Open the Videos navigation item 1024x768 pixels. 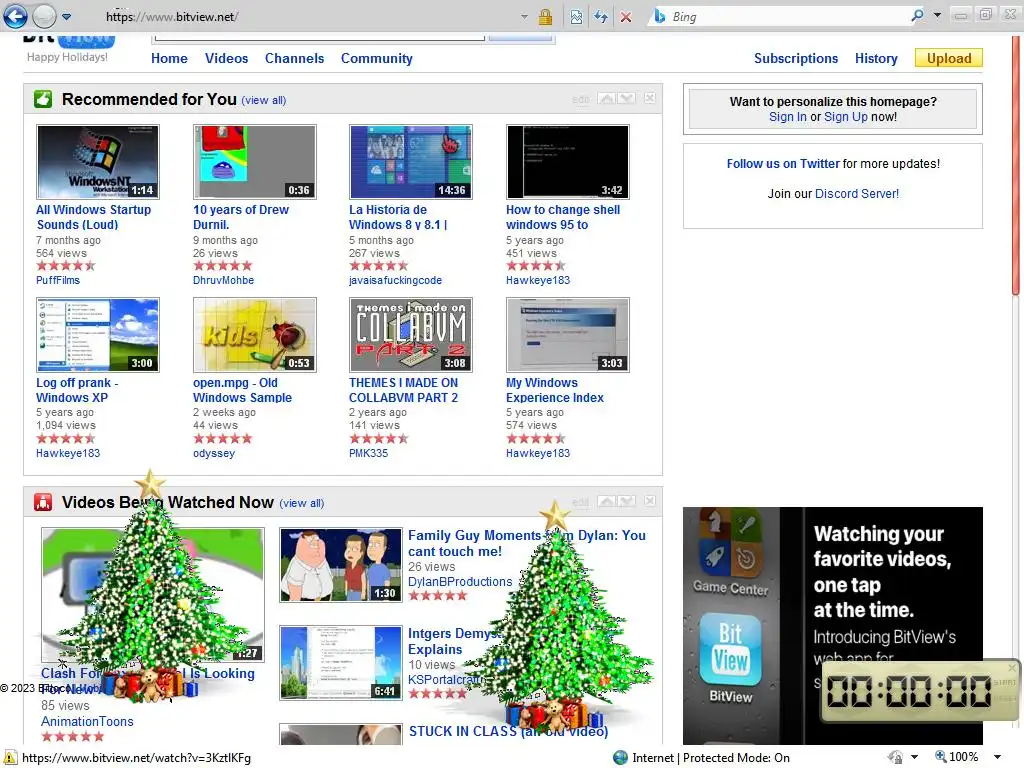click(x=227, y=58)
